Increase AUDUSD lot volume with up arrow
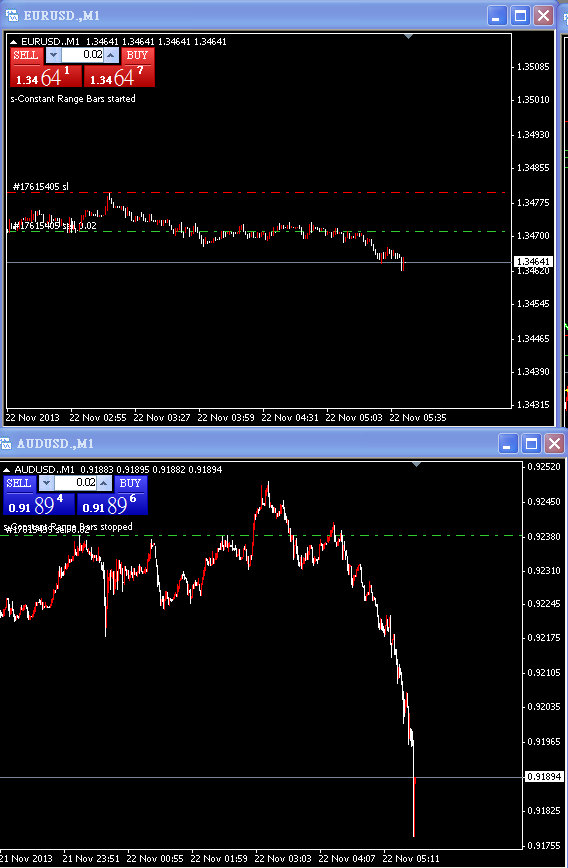Viewport: 568px width, 868px height. [105, 483]
